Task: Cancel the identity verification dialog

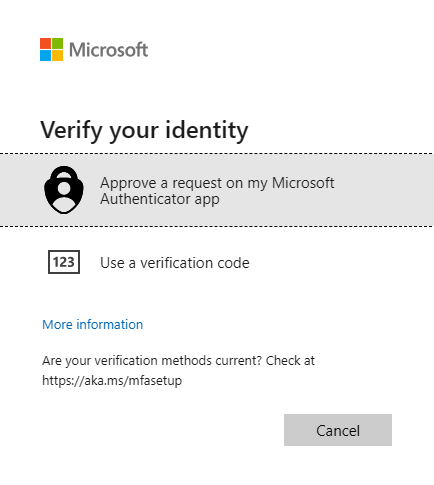Action: click(338, 430)
